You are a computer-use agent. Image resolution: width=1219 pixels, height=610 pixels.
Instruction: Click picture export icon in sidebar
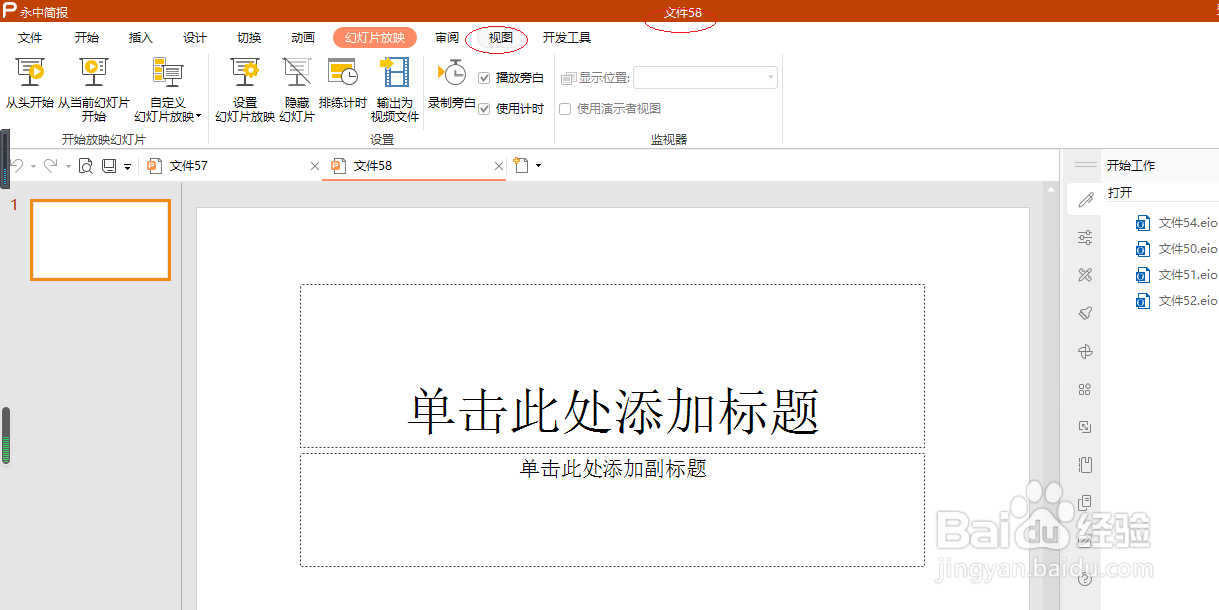click(1085, 427)
